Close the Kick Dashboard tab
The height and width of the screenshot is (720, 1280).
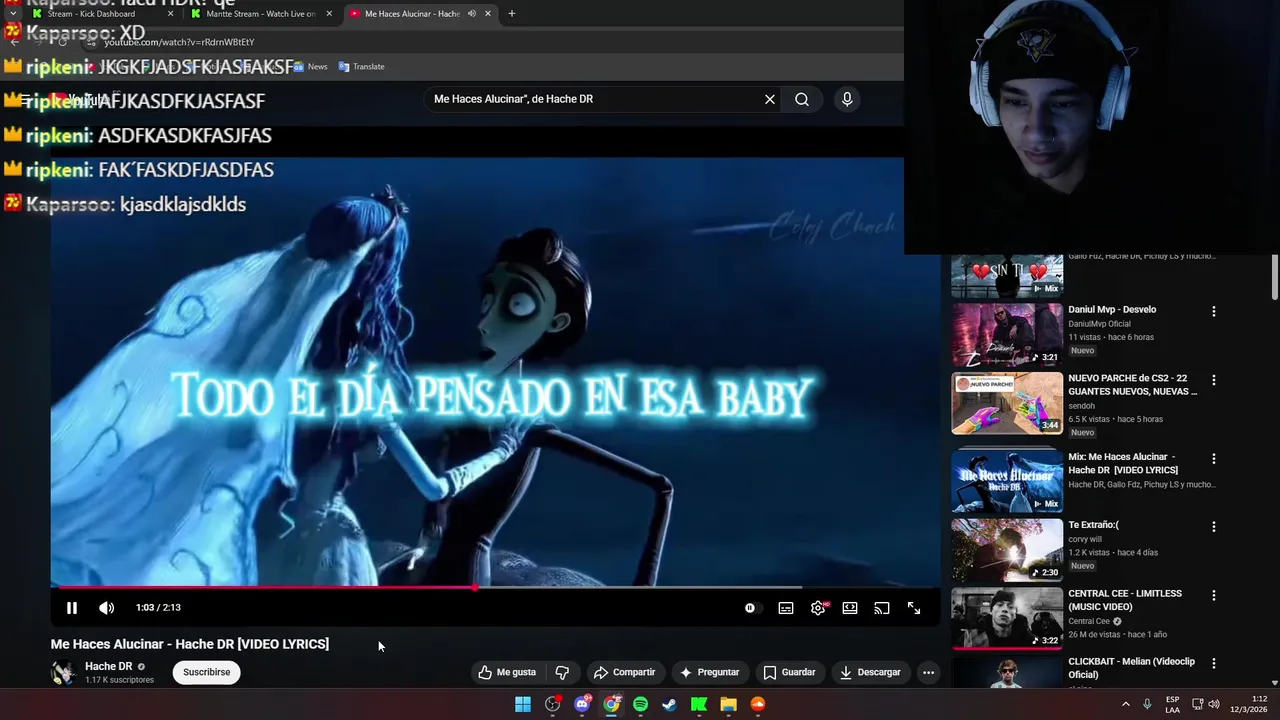coord(170,14)
